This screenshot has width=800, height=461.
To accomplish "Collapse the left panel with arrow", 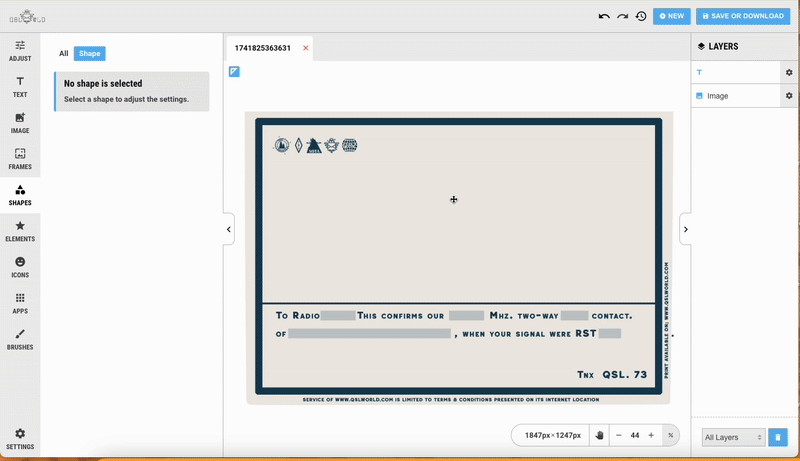I will 229,229.
